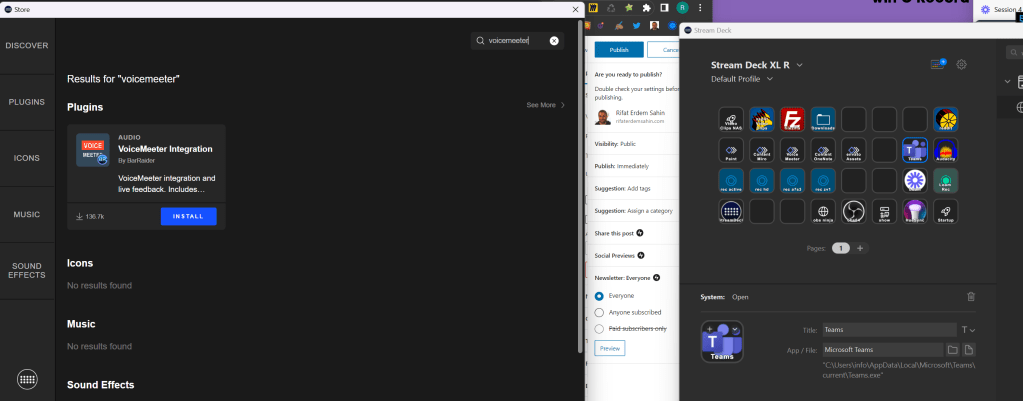The width and height of the screenshot is (1023, 401).
Task: Open the Chrome profile avatar R
Action: [682, 8]
